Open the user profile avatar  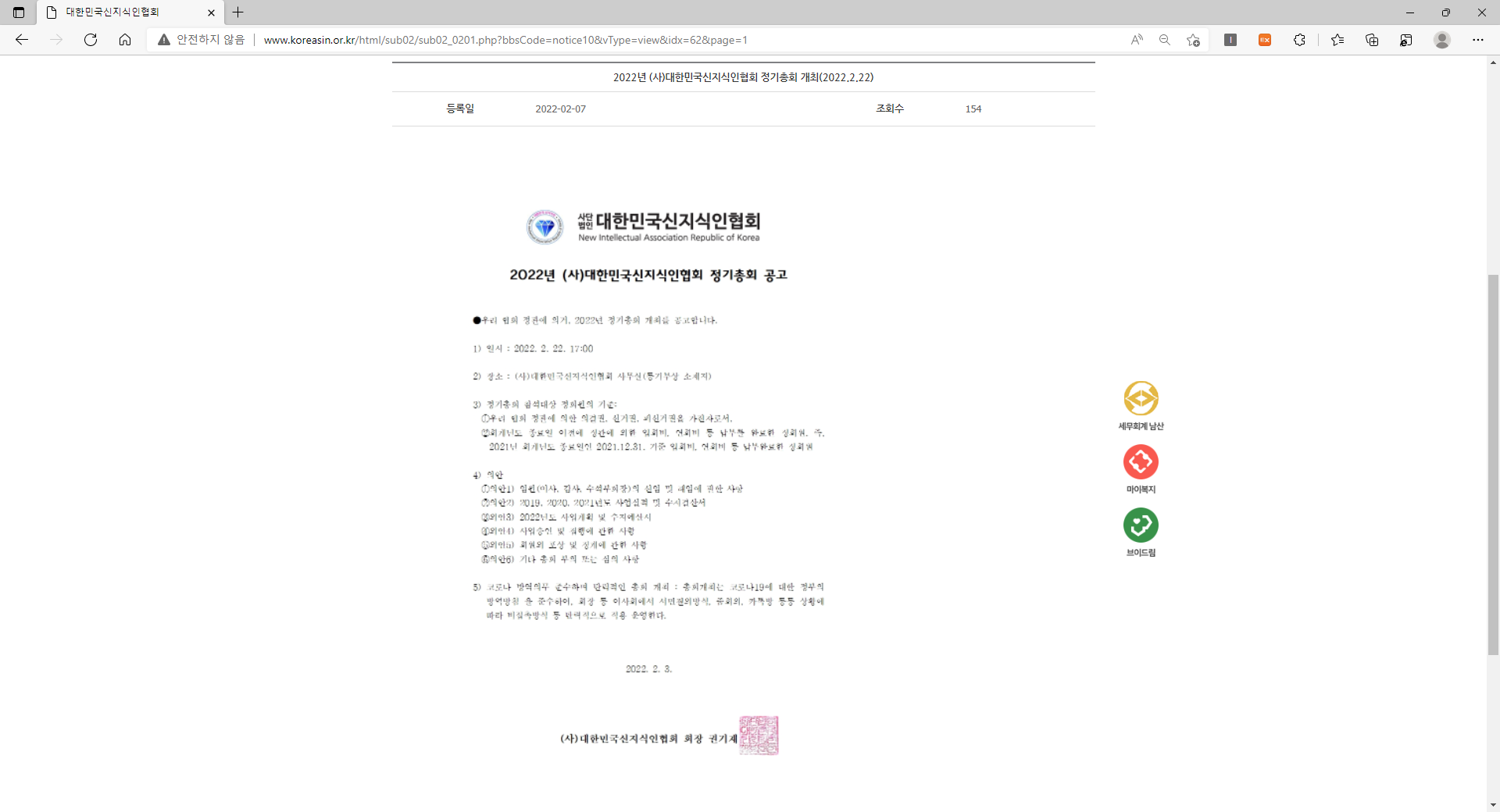pos(1442,40)
